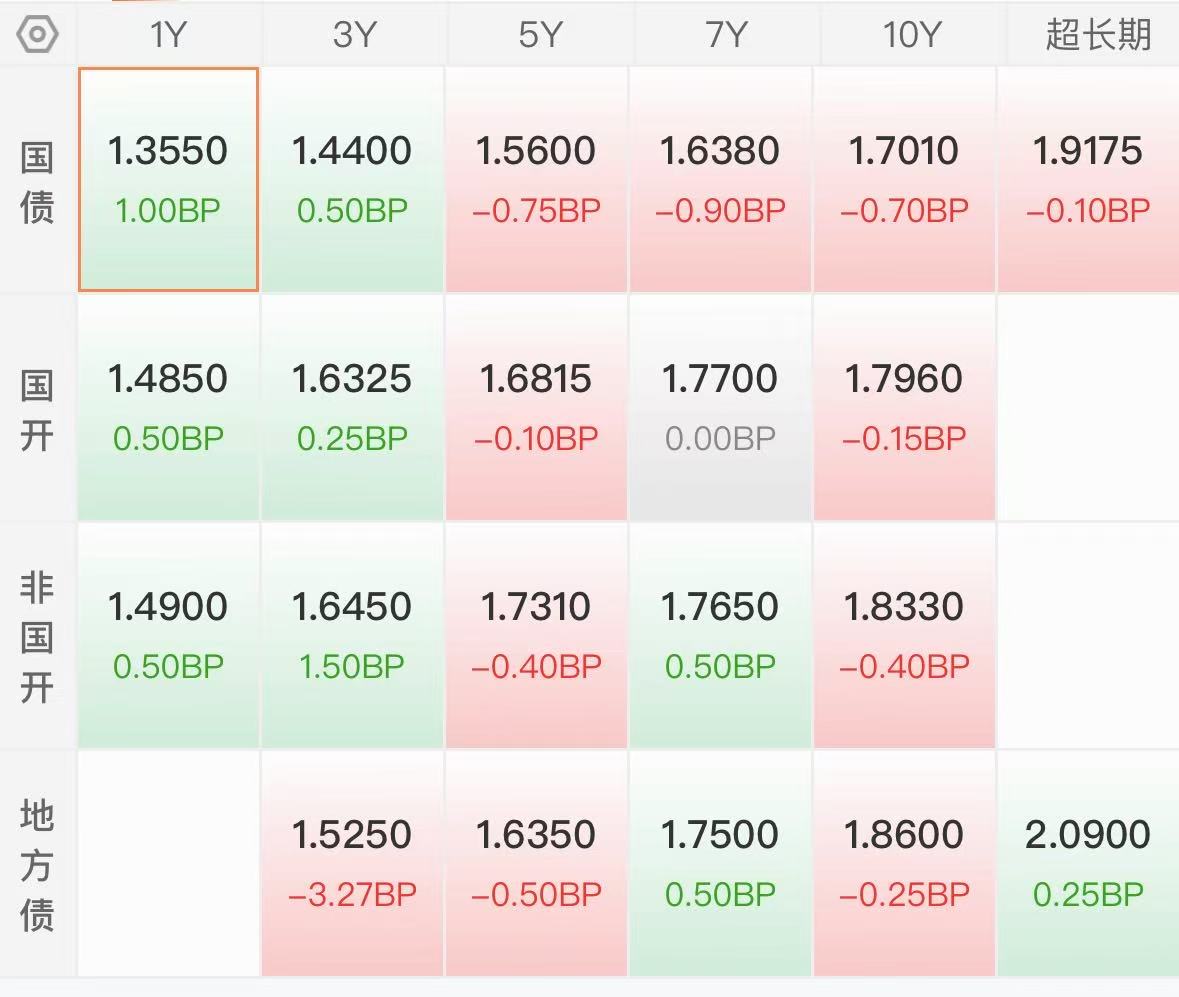1179x997 pixels.
Task: Select the 非国开 5Y cell showing 1.7310
Action: click(536, 635)
